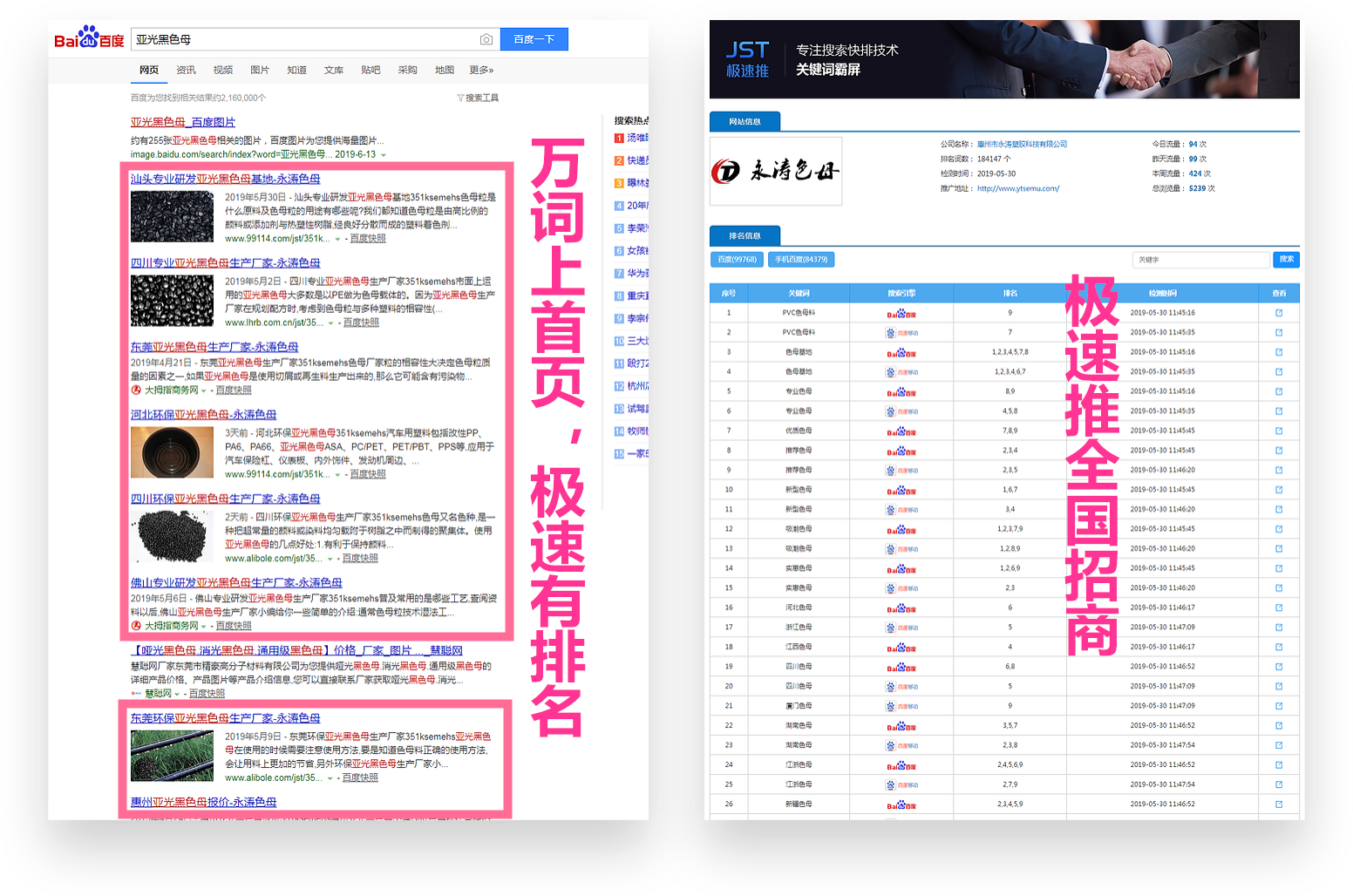Expand arrow beside 大拇指商务网 under 佛山 result
Screen dimensions: 1353x896
(203, 627)
